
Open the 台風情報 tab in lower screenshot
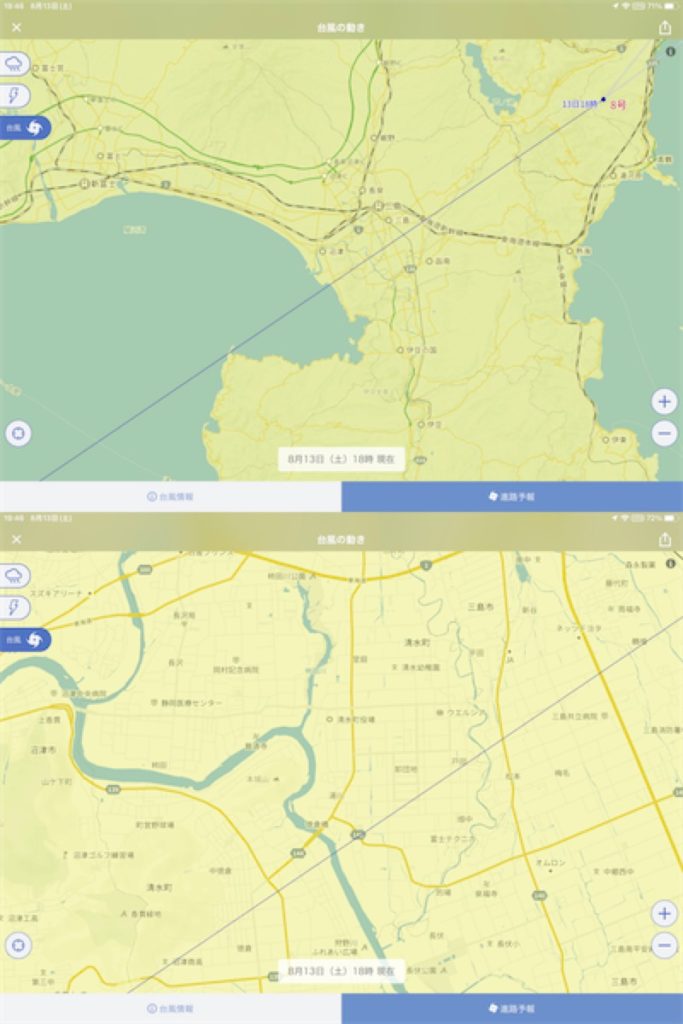170,1008
